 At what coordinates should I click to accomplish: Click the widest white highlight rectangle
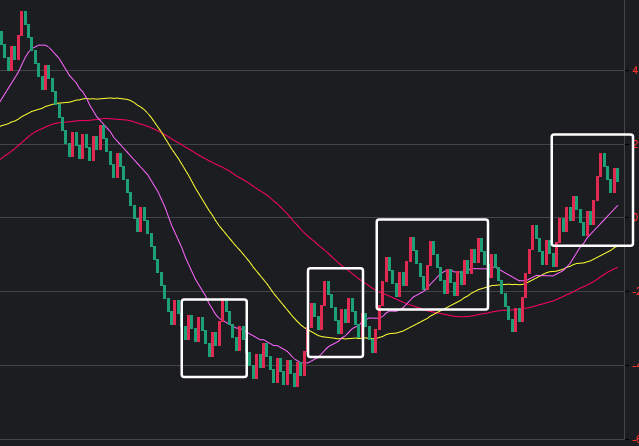432,264
